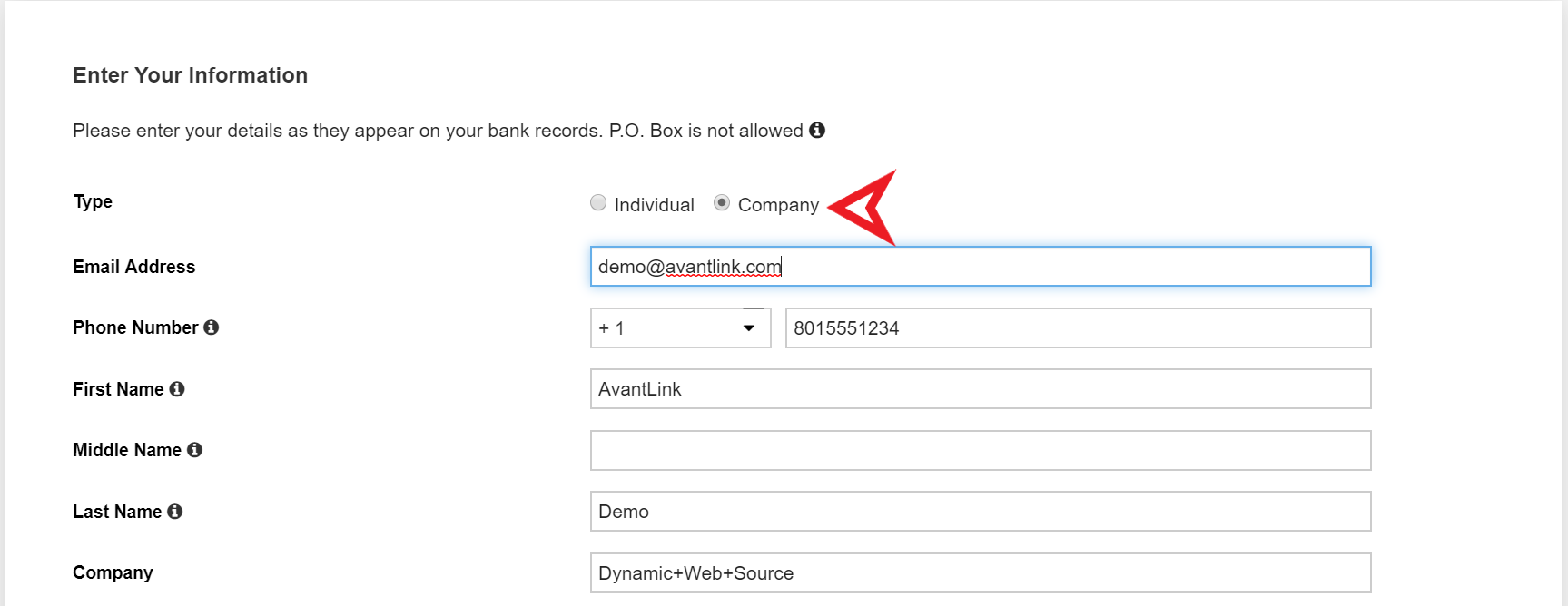The image size is (1568, 606).
Task: Show the Phone Number info tooltip icon
Action: coord(212,327)
